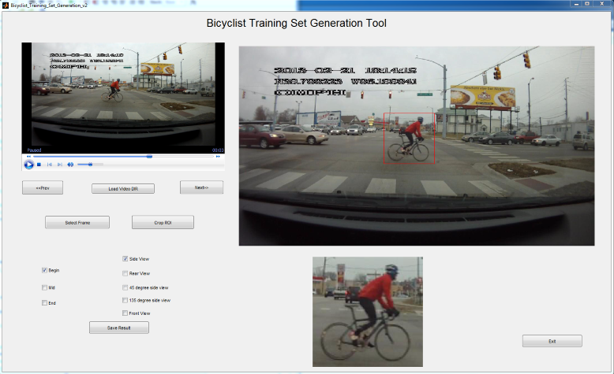Viewport: 614px width, 374px height.
Task: Click the Load Video DIR button
Action: click(123, 189)
